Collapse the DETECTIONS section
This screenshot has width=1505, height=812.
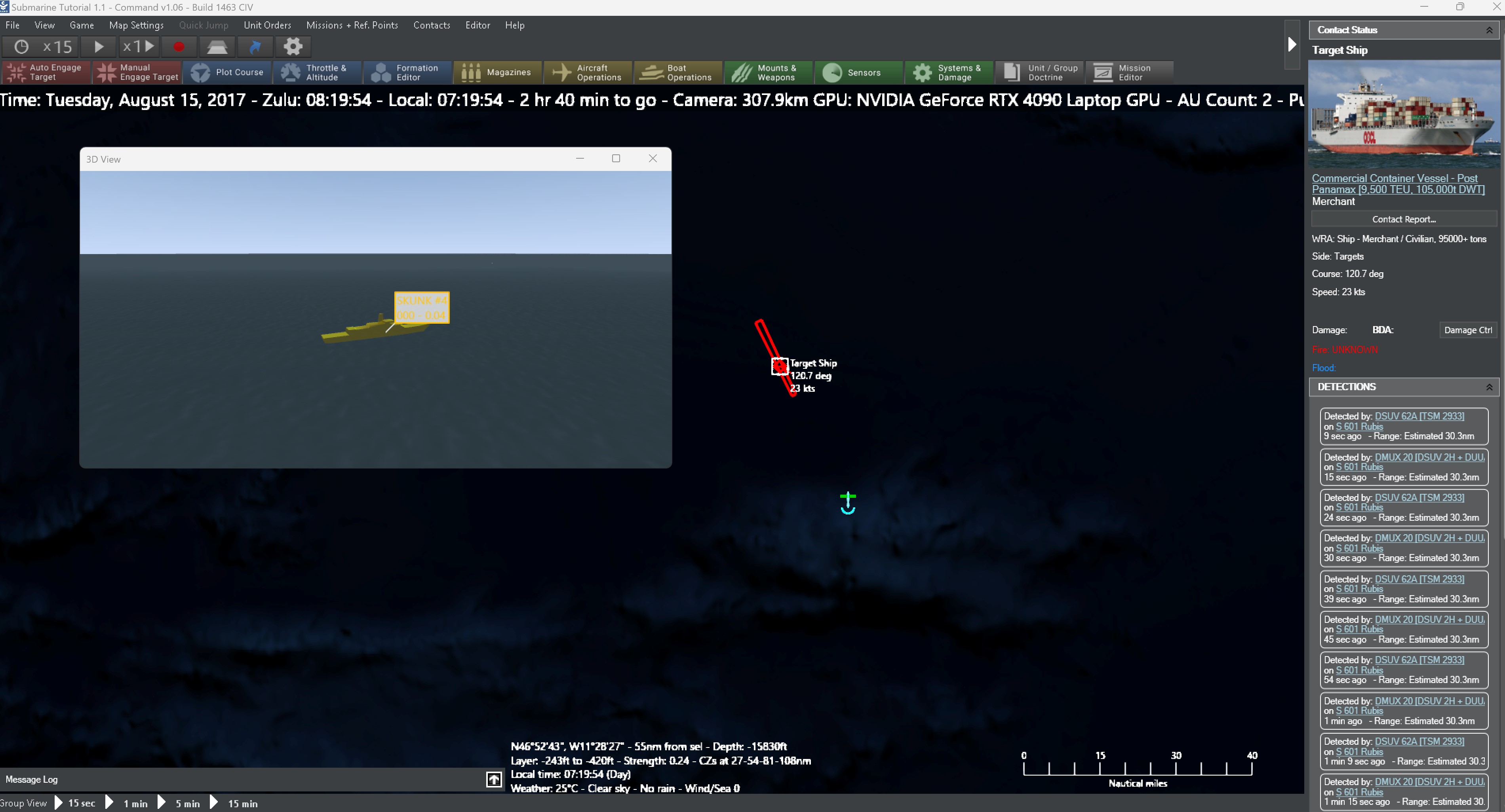(x=1489, y=387)
